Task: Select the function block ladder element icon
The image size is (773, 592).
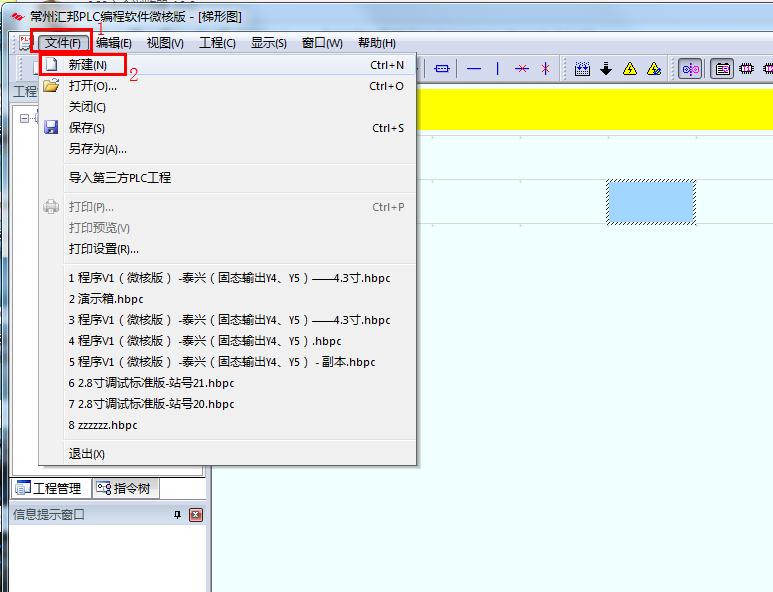Action: tap(442, 69)
